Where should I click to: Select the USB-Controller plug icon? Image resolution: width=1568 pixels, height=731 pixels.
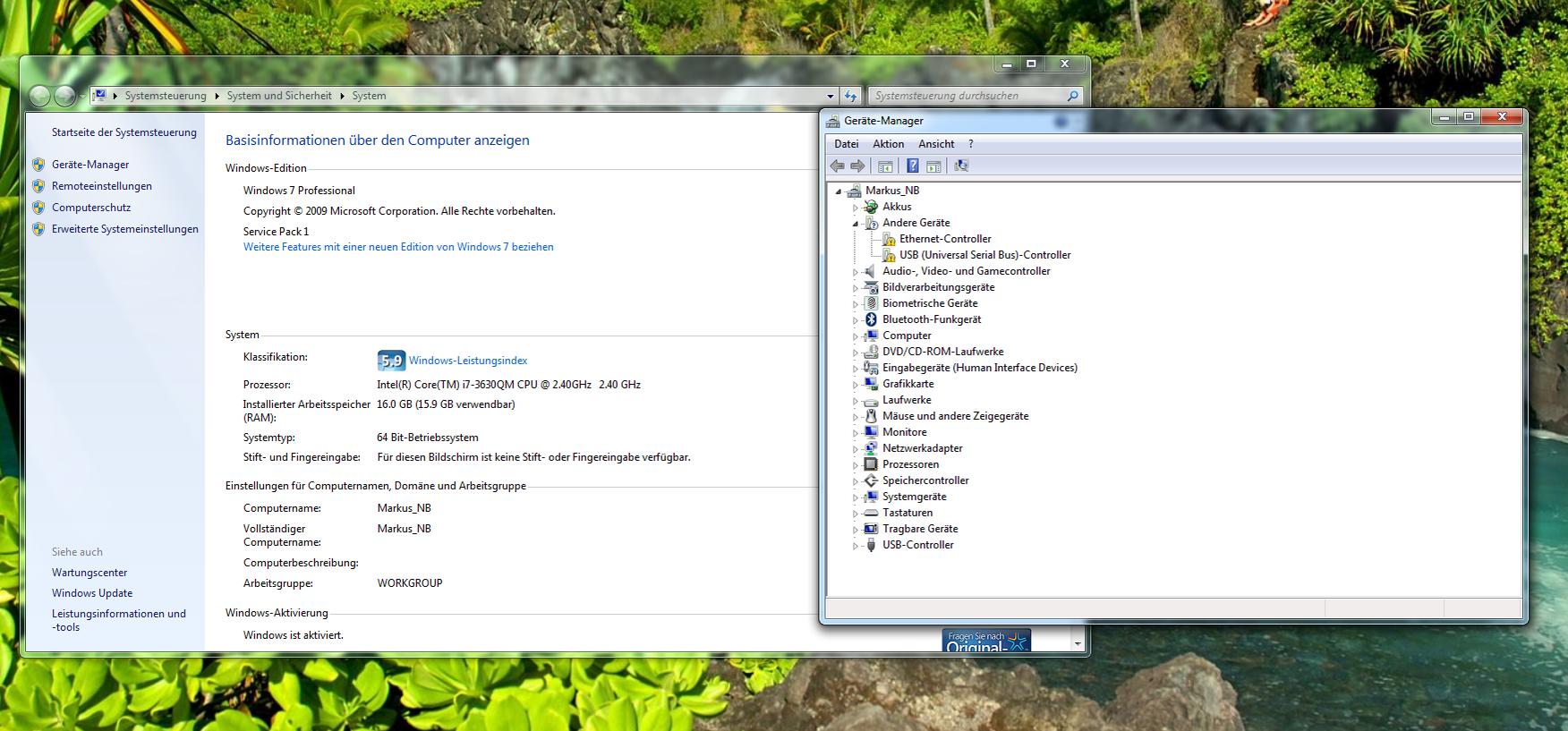871,545
